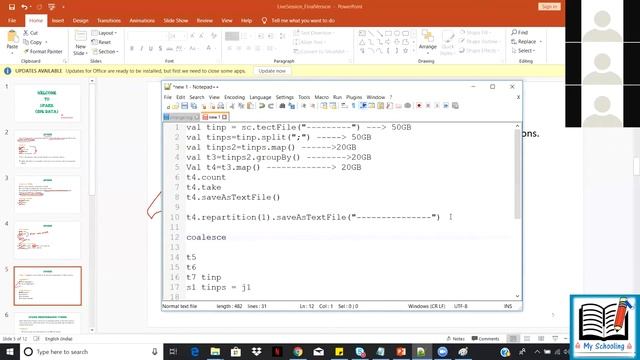
Task: Open Zoom from the taskbar
Action: click(442, 351)
